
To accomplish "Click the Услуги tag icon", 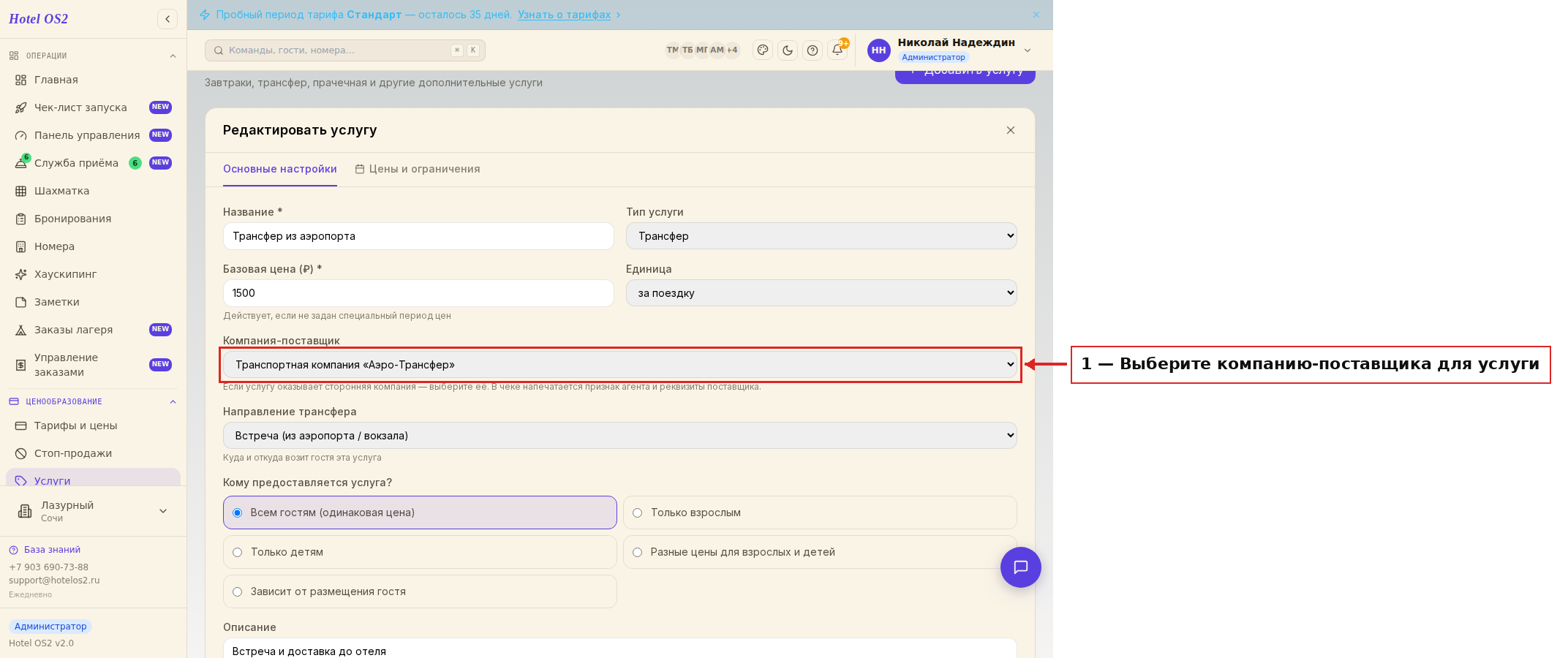I will pyautogui.click(x=21, y=481).
